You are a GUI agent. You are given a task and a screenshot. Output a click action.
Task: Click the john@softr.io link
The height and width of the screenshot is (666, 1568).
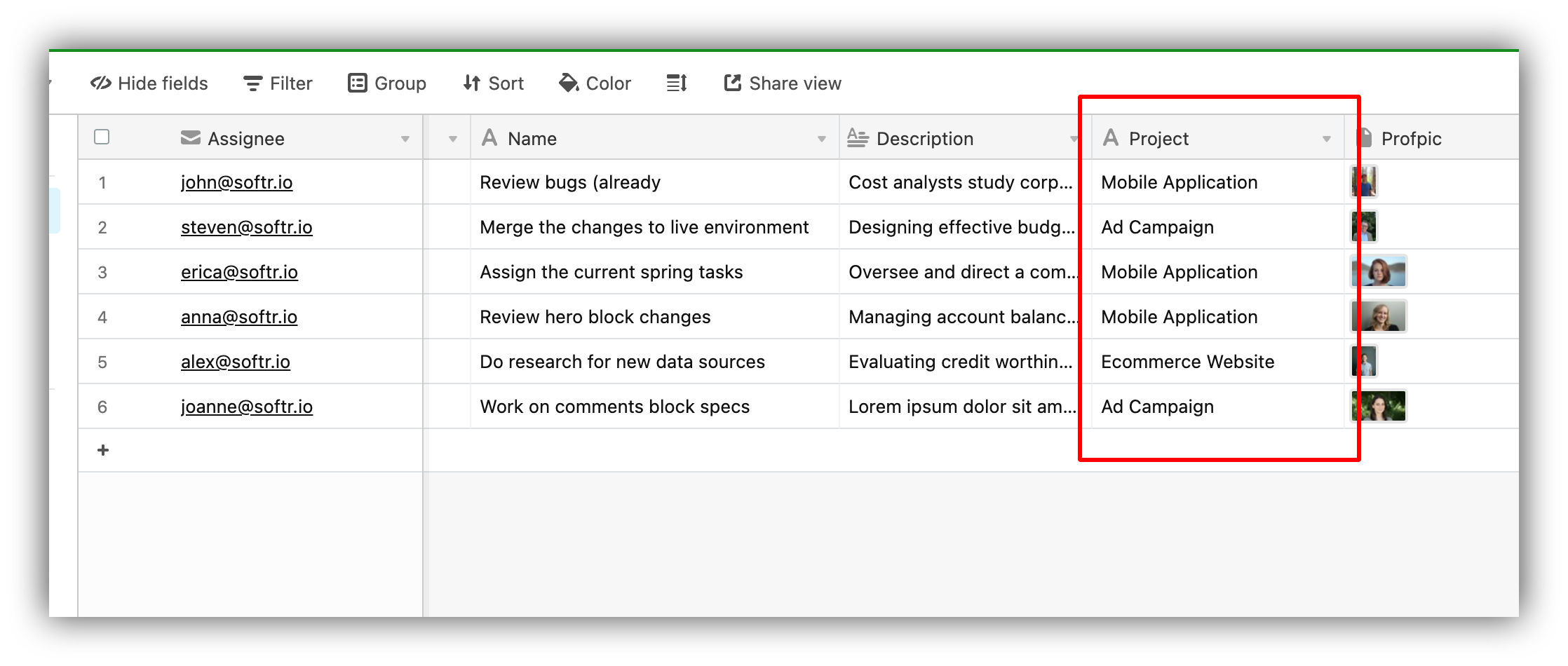pos(236,182)
